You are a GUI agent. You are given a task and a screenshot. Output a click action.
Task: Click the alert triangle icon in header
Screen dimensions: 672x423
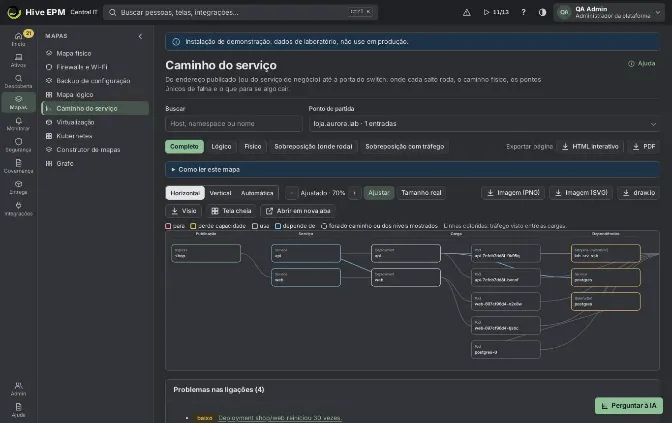pos(467,12)
